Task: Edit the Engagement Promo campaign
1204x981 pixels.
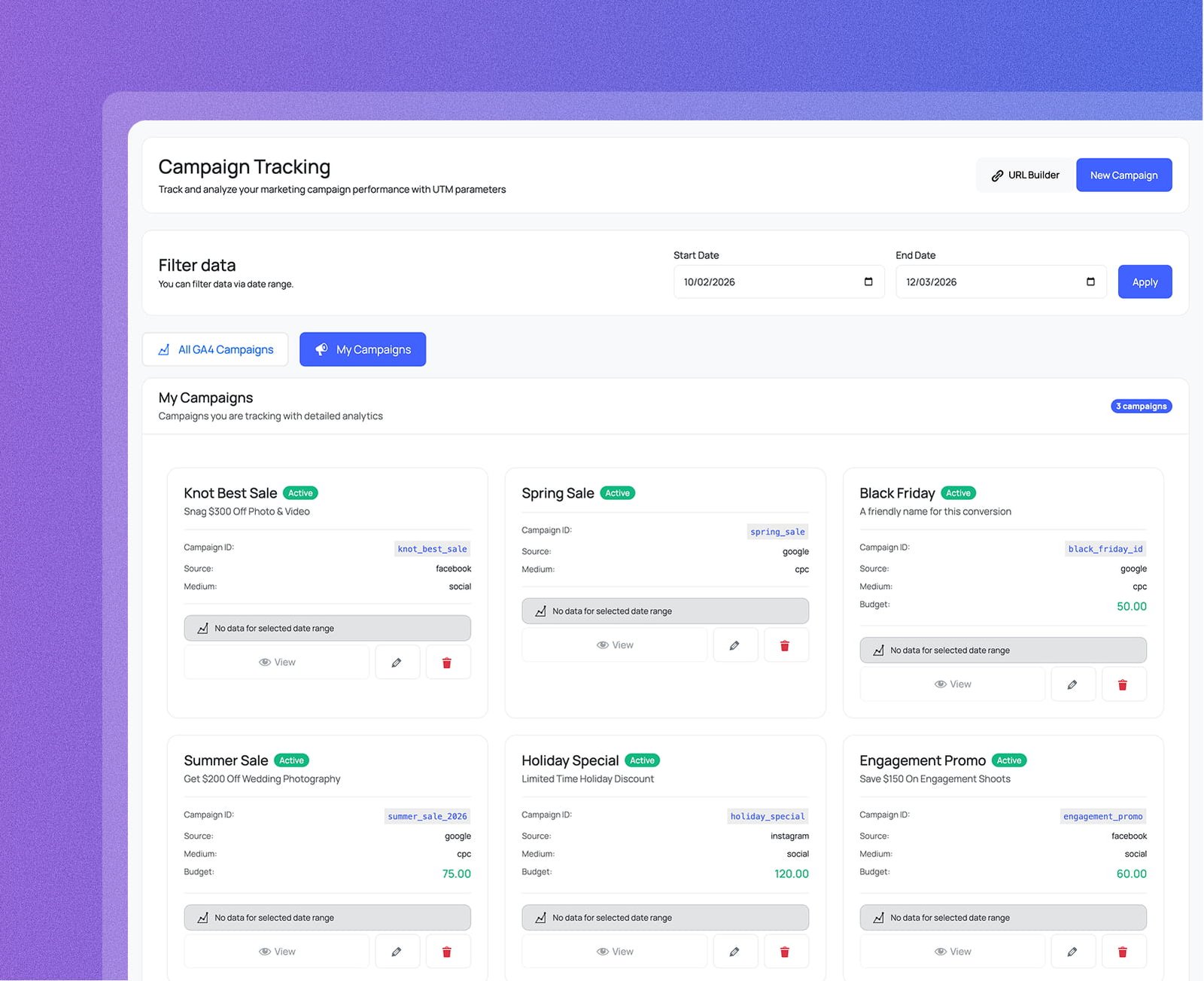Action: click(1072, 952)
